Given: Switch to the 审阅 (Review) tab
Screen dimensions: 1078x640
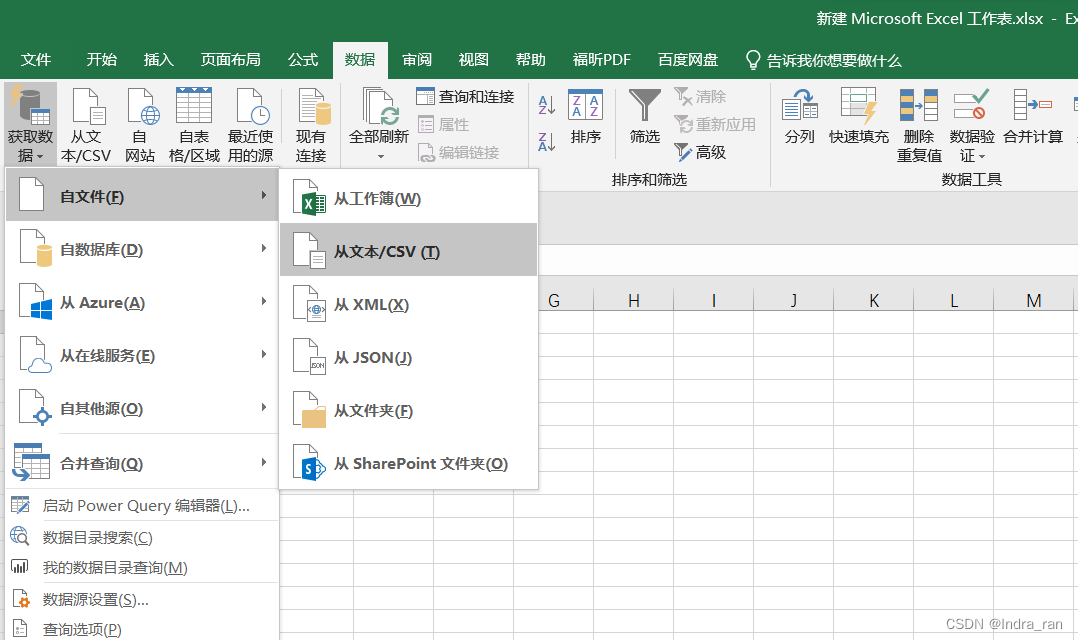Looking at the screenshot, I should (417, 60).
